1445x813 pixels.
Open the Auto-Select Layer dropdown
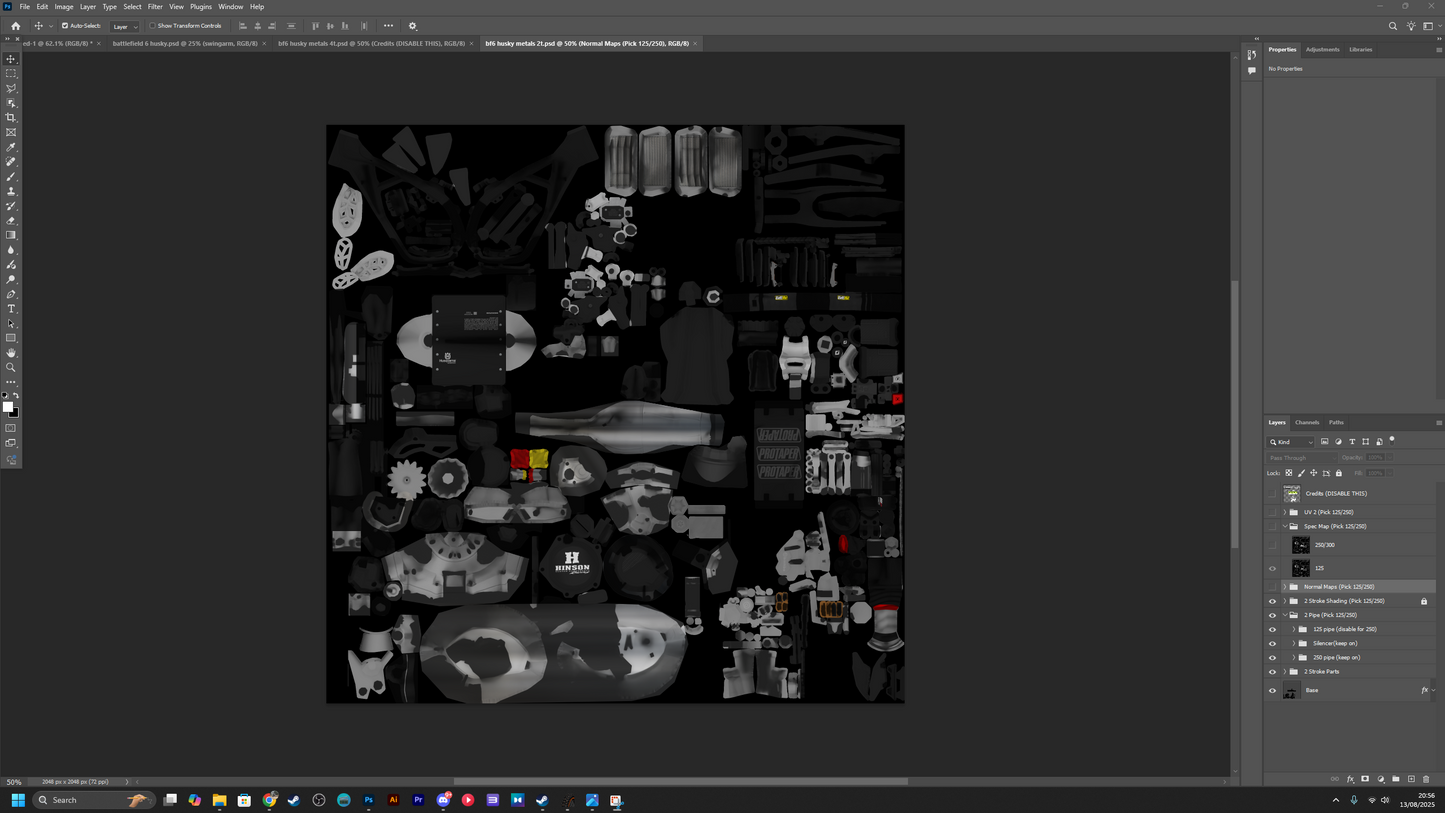125,26
